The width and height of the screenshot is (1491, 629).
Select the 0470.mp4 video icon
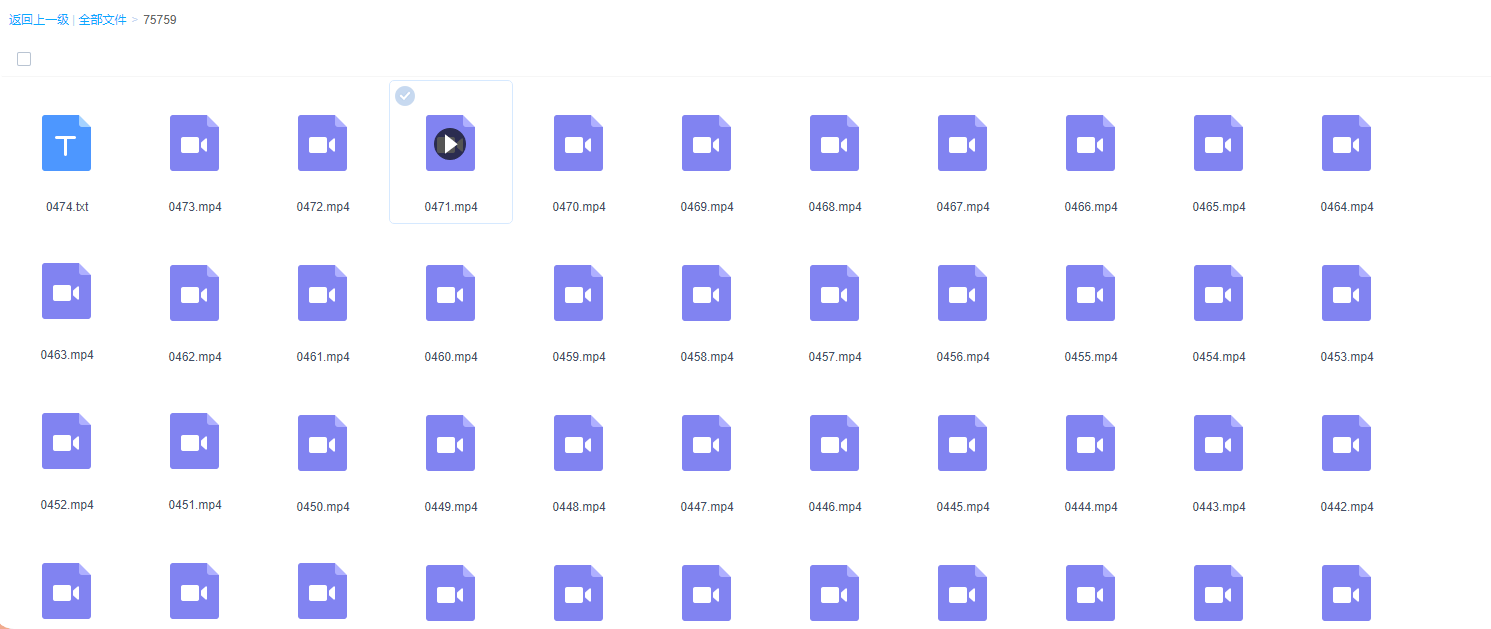[578, 143]
